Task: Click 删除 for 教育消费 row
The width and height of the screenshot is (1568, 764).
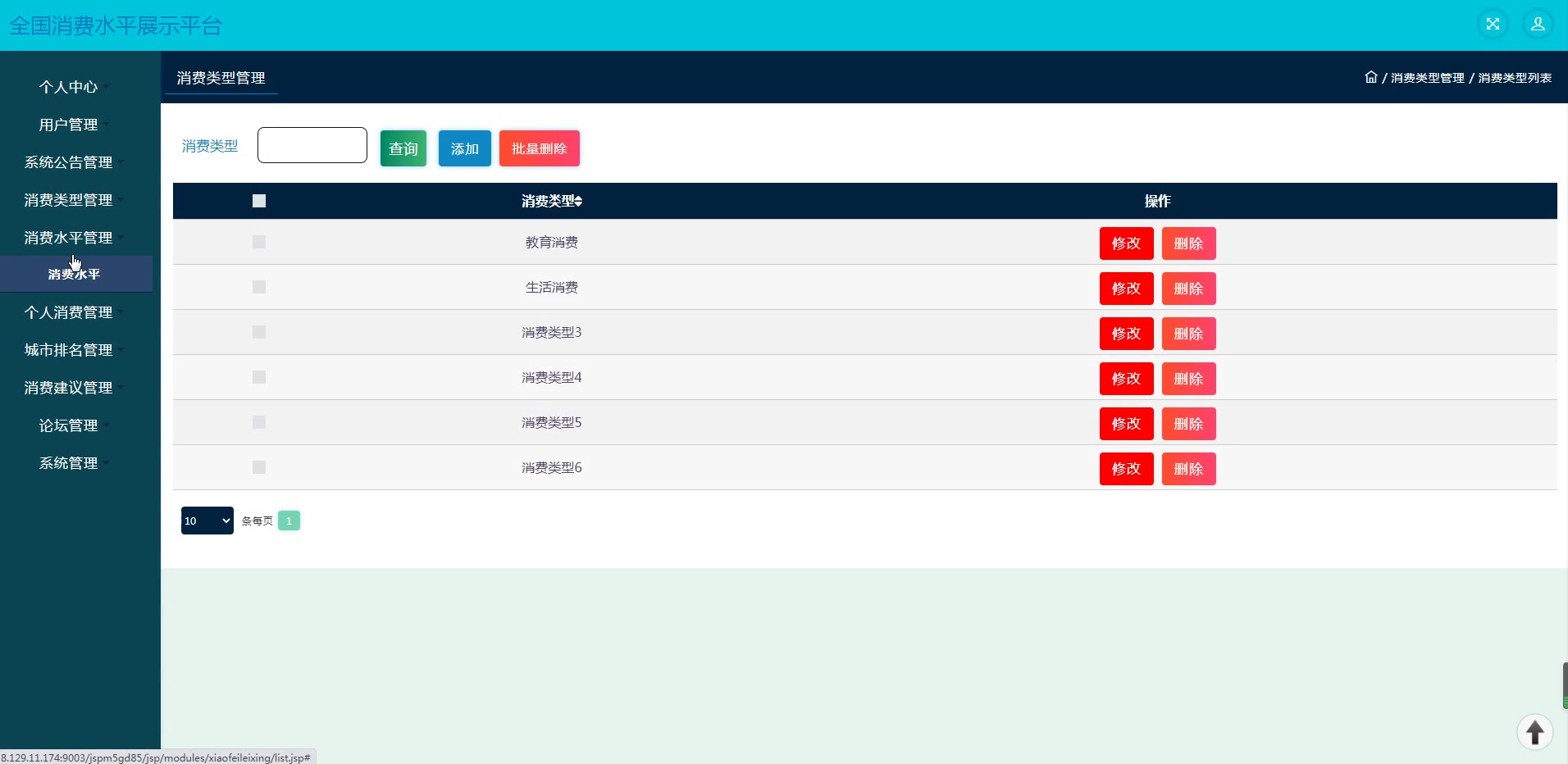Action: tap(1189, 243)
